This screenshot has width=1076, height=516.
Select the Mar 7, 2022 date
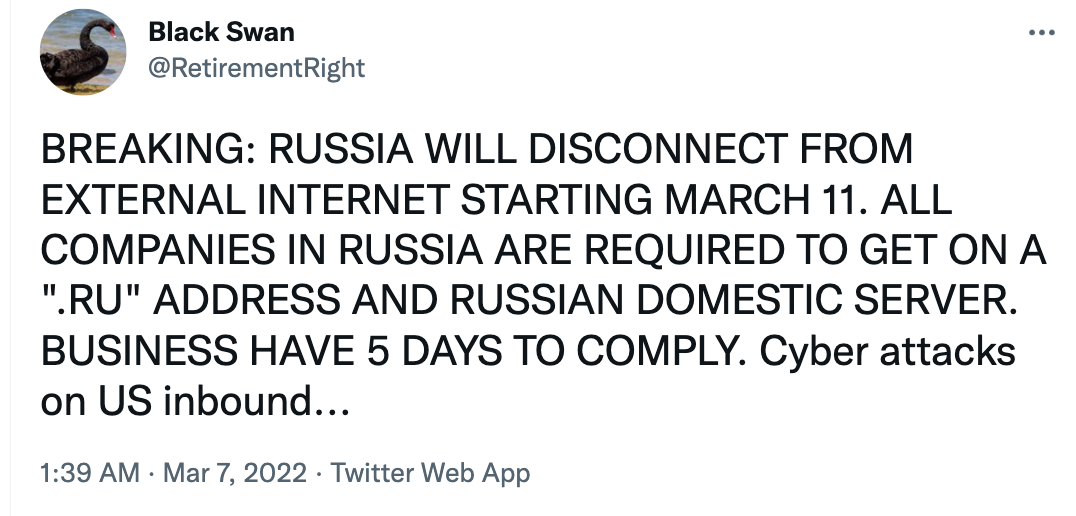[234, 473]
